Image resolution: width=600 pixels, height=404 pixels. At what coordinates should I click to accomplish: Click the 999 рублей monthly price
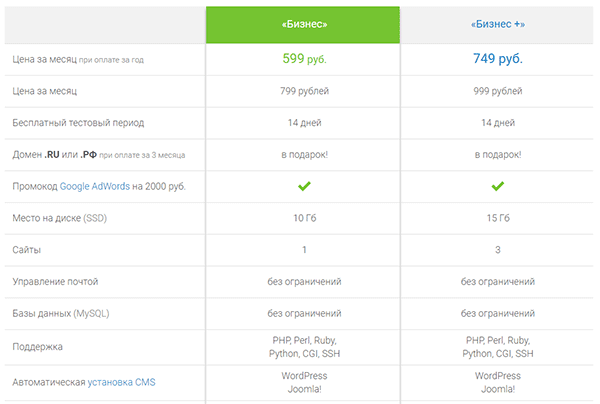(497, 91)
